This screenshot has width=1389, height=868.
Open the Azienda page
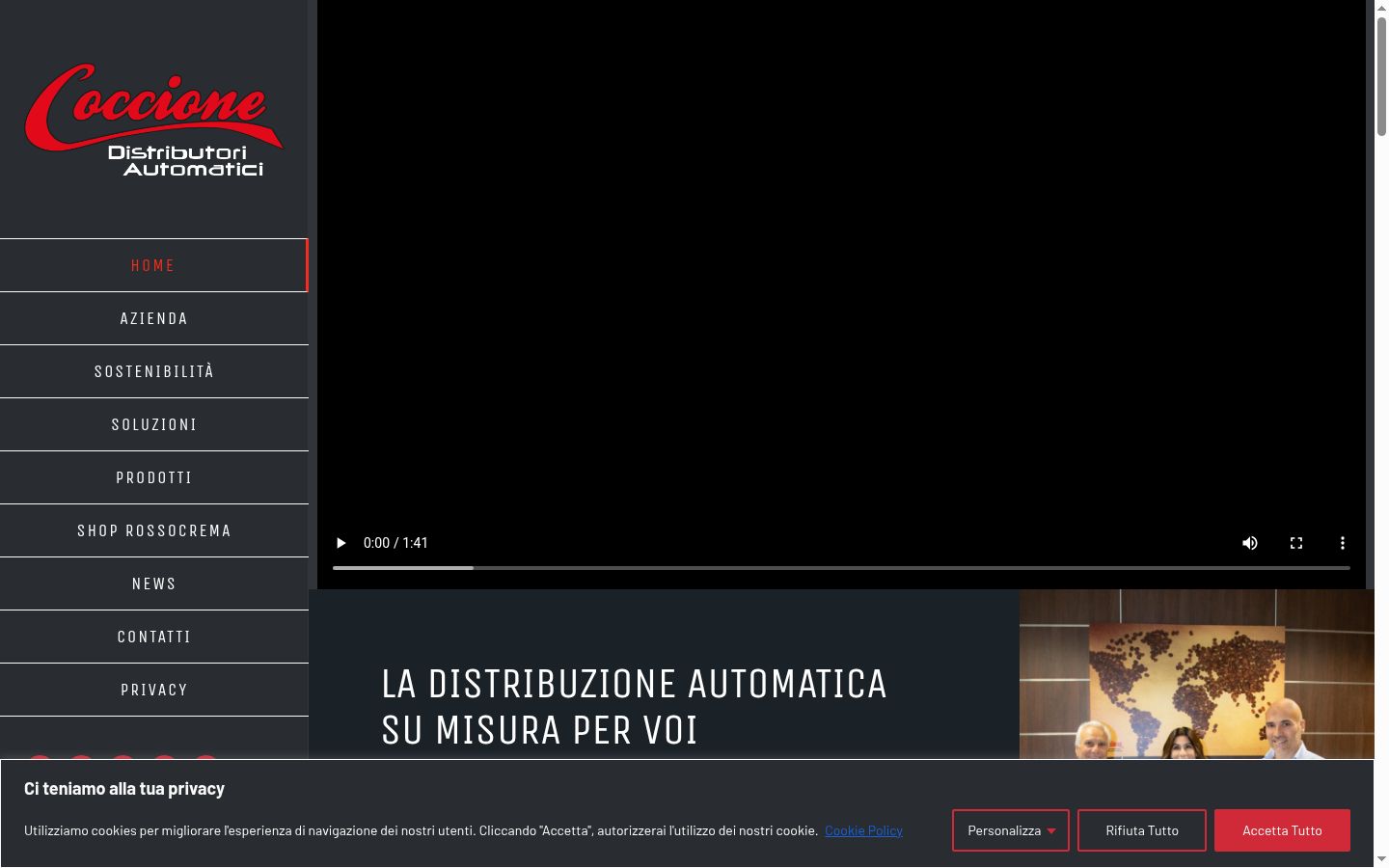(x=153, y=318)
